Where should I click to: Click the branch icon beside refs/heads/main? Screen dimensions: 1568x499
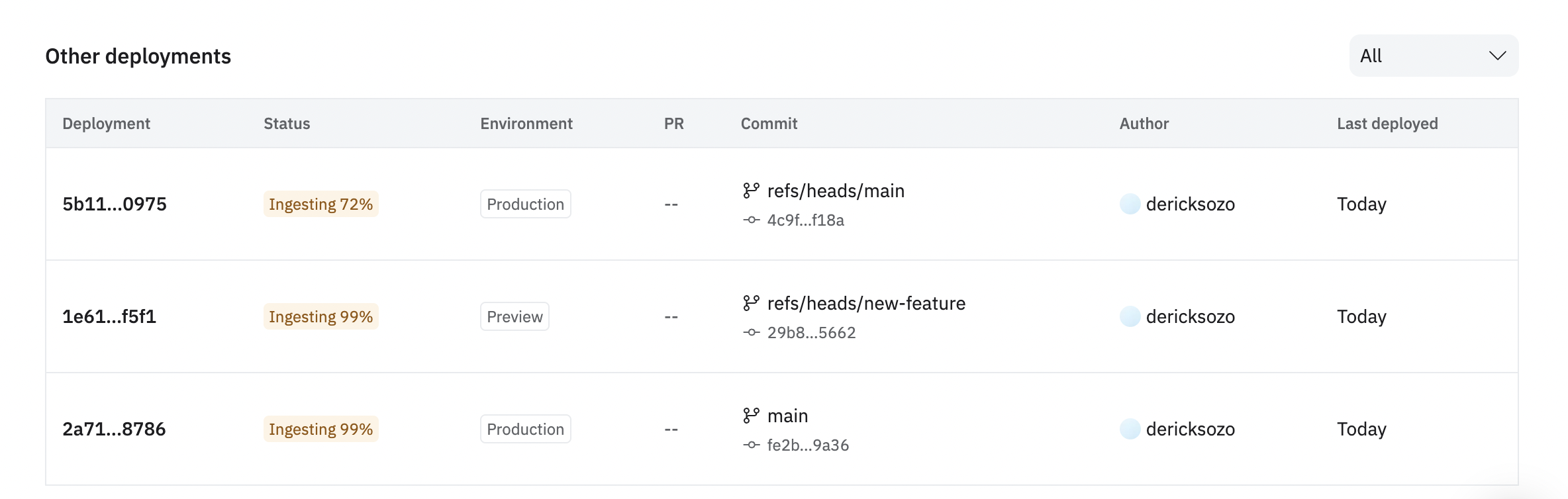[x=751, y=191]
